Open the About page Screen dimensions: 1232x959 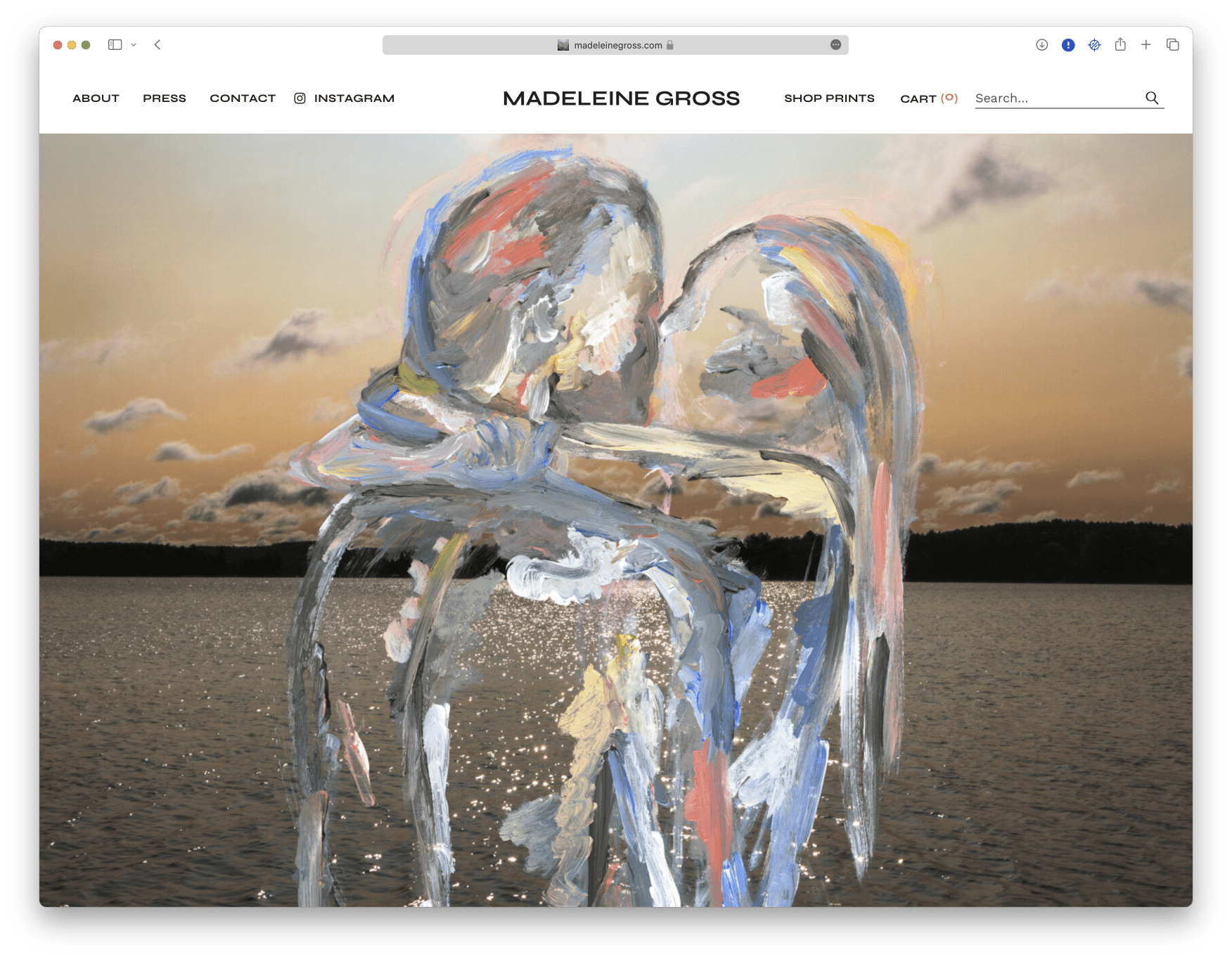[96, 98]
